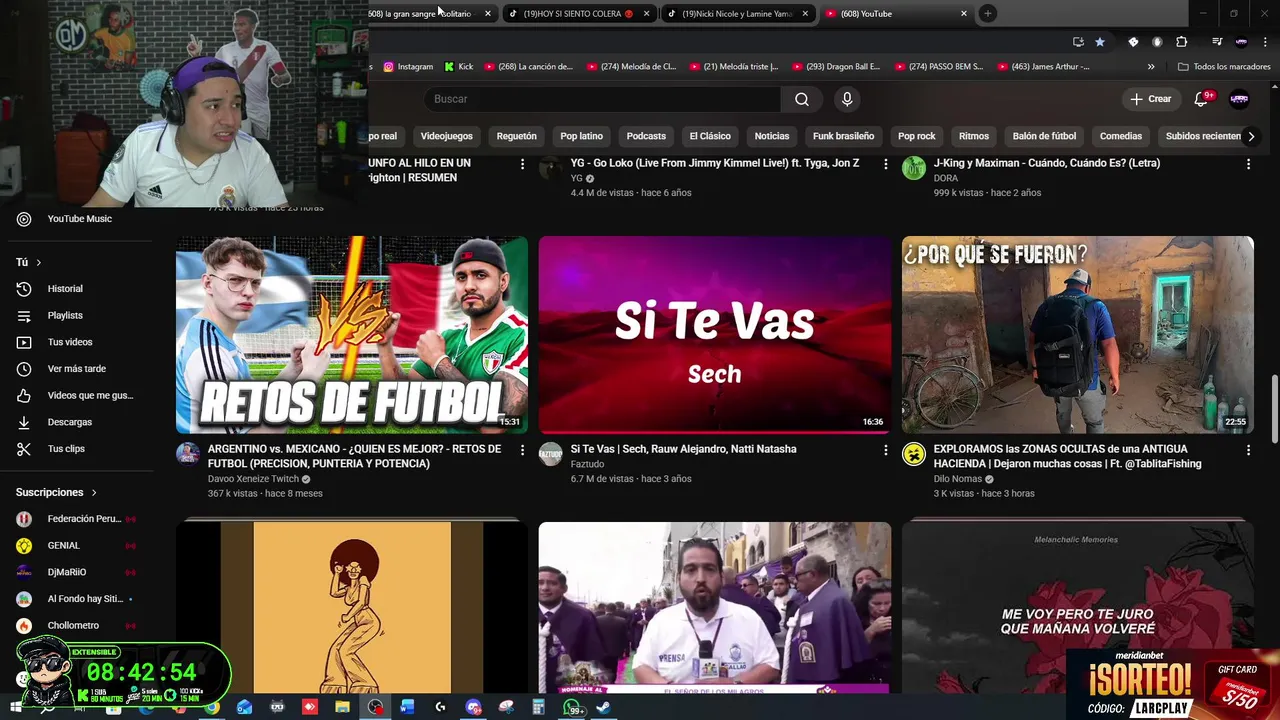Click Davoo Xeneize Twitch channel avatar
1280x720 pixels.
[x=188, y=454]
